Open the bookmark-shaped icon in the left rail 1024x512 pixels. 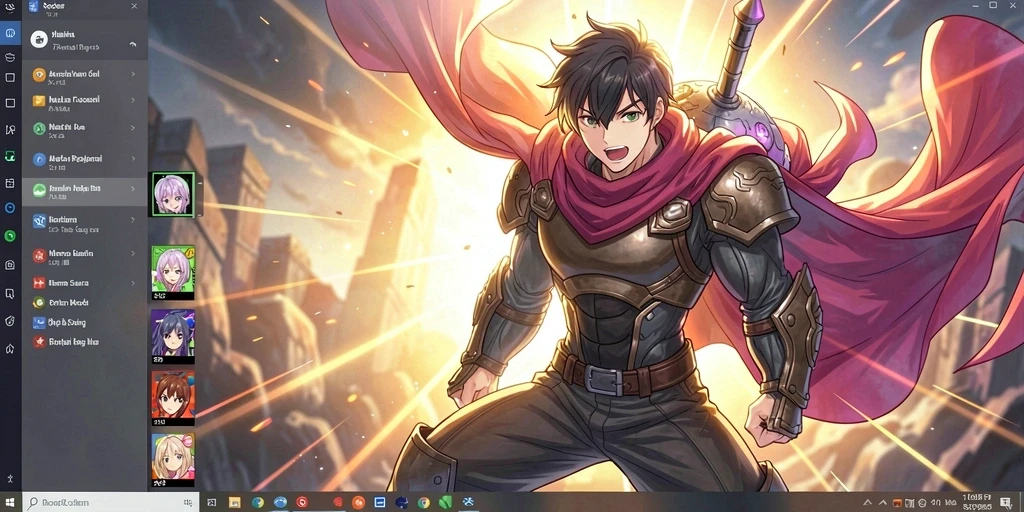[10, 293]
